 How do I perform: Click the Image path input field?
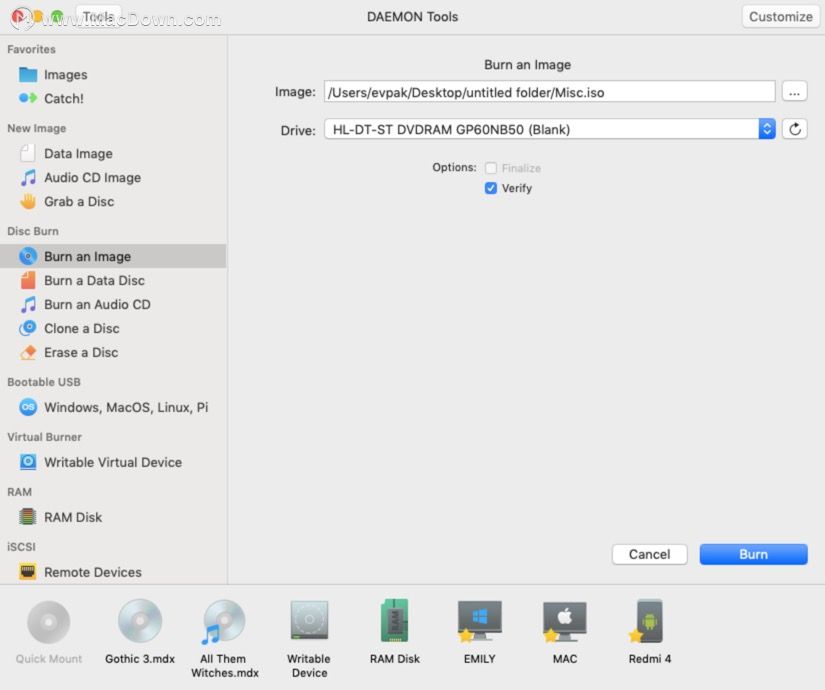tap(549, 92)
